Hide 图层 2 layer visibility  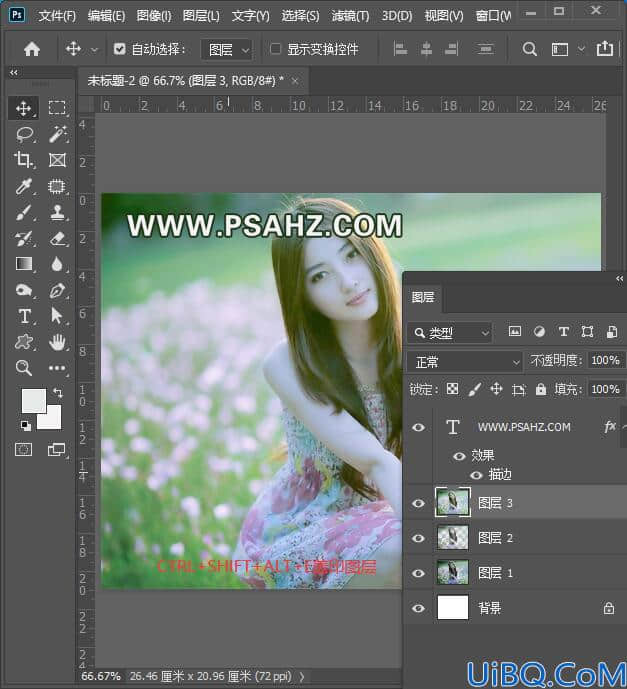tap(418, 538)
